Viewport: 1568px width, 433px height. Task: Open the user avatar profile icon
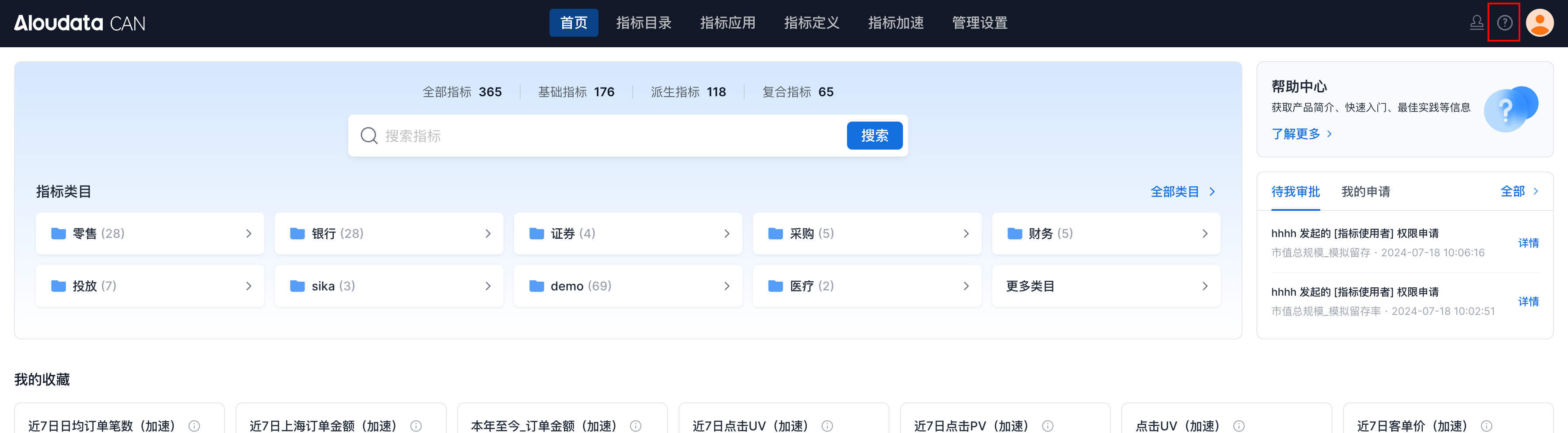(x=1540, y=23)
